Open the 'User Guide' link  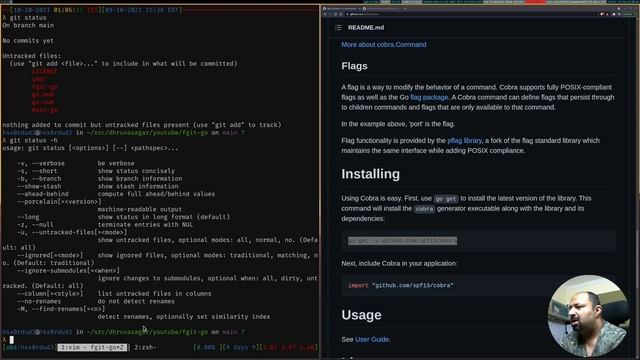372,339
